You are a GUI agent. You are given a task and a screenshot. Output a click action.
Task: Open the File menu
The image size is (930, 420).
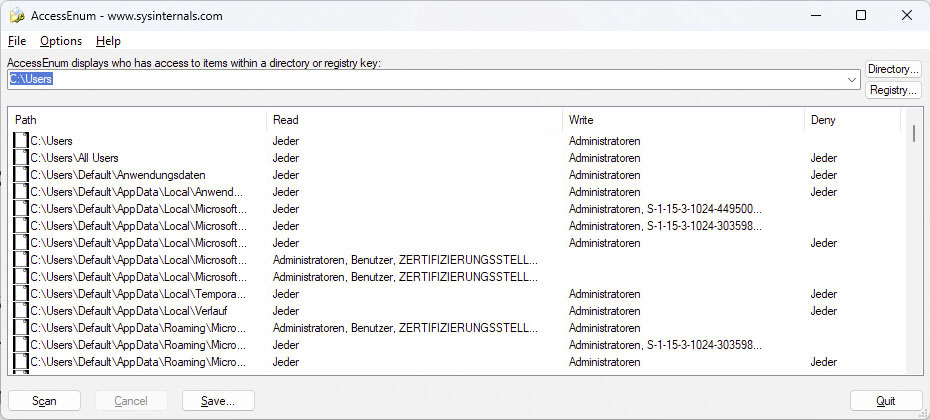click(17, 41)
